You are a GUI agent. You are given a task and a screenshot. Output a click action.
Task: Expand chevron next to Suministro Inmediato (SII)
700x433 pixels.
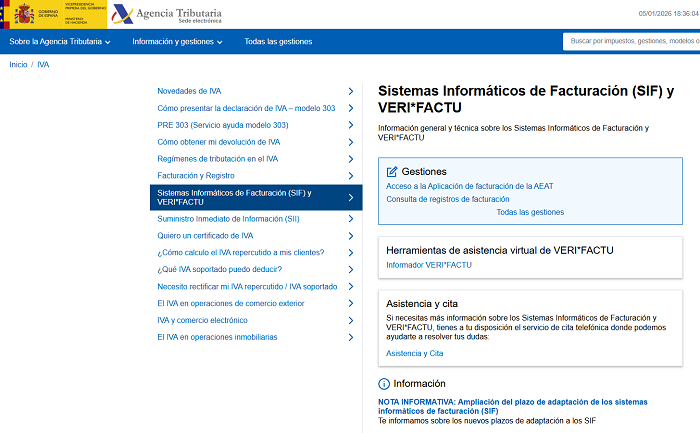pyautogui.click(x=351, y=219)
